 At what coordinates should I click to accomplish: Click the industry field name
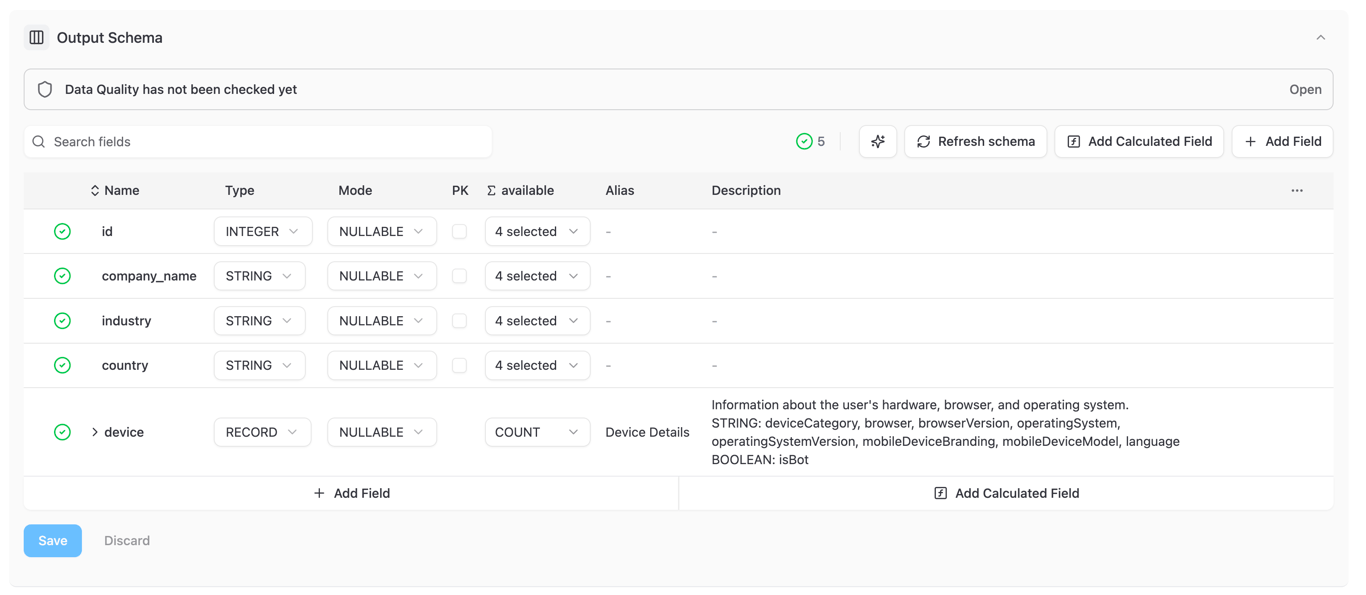pos(126,321)
